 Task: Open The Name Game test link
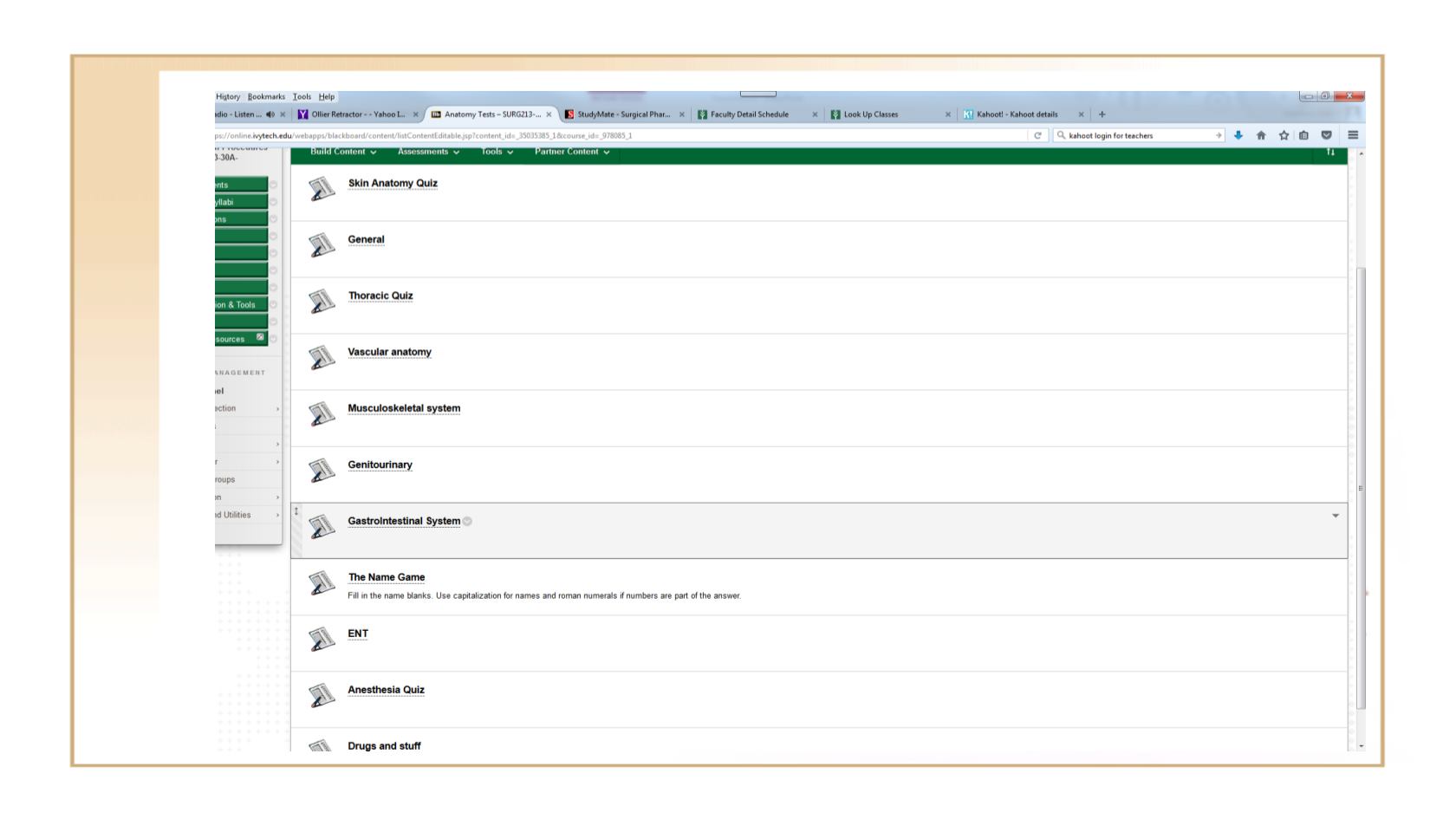point(387,578)
